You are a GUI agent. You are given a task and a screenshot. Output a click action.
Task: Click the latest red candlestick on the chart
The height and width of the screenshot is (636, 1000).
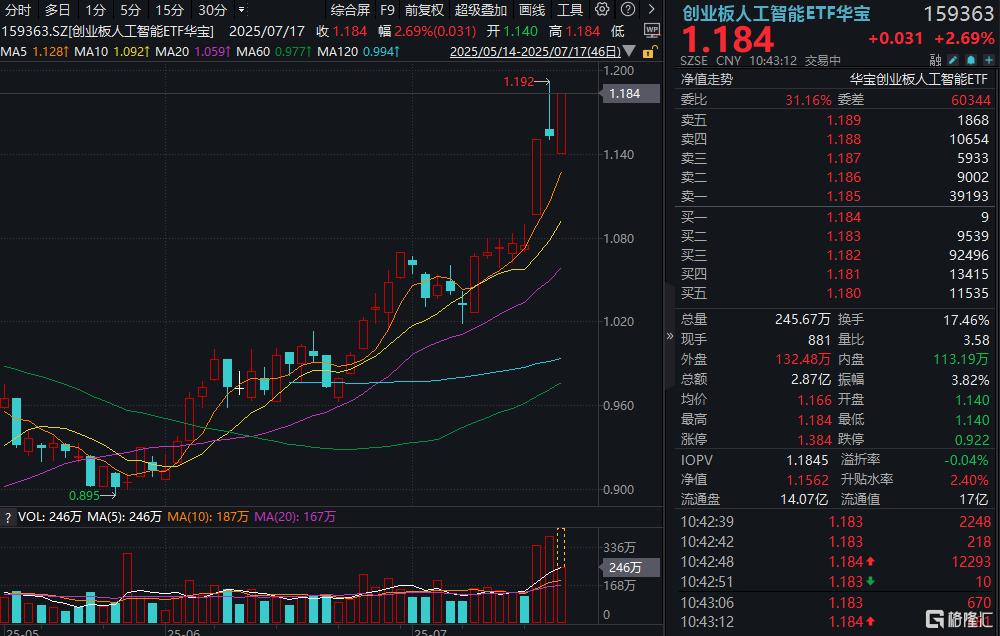(x=561, y=124)
